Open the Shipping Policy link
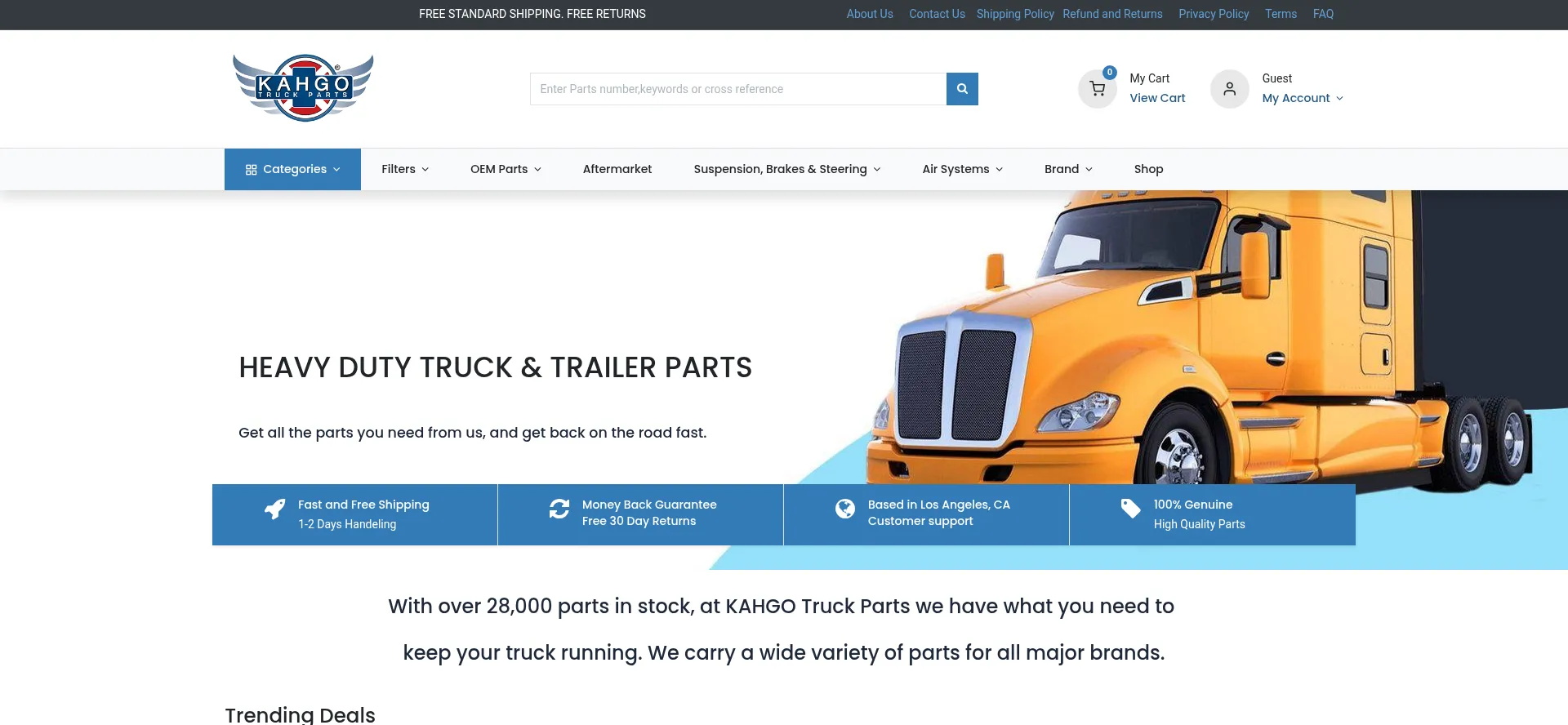The width and height of the screenshot is (1568, 725). (x=1015, y=14)
